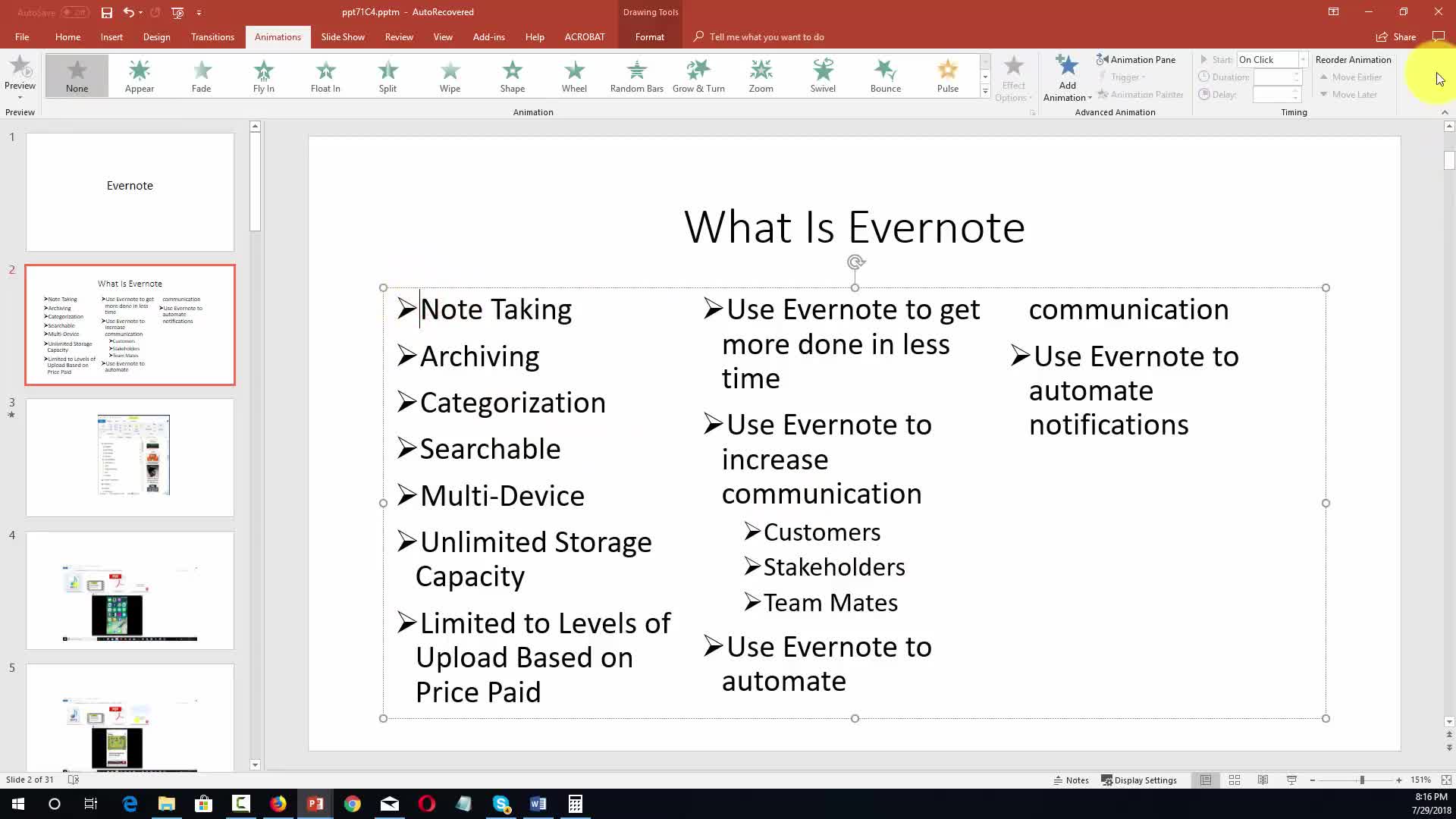Click the zoom in plus button
The width and height of the screenshot is (1456, 819).
1399,780
